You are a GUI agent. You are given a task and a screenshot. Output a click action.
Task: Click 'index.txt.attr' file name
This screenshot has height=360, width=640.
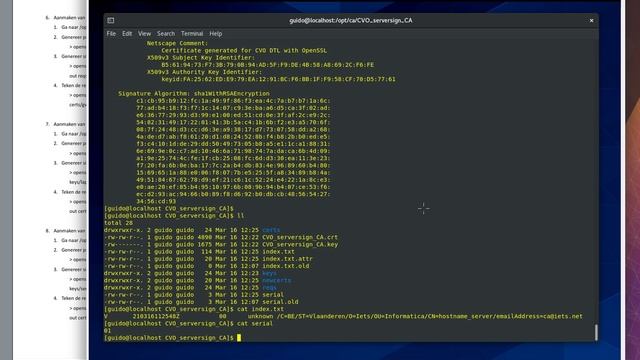pos(287,259)
